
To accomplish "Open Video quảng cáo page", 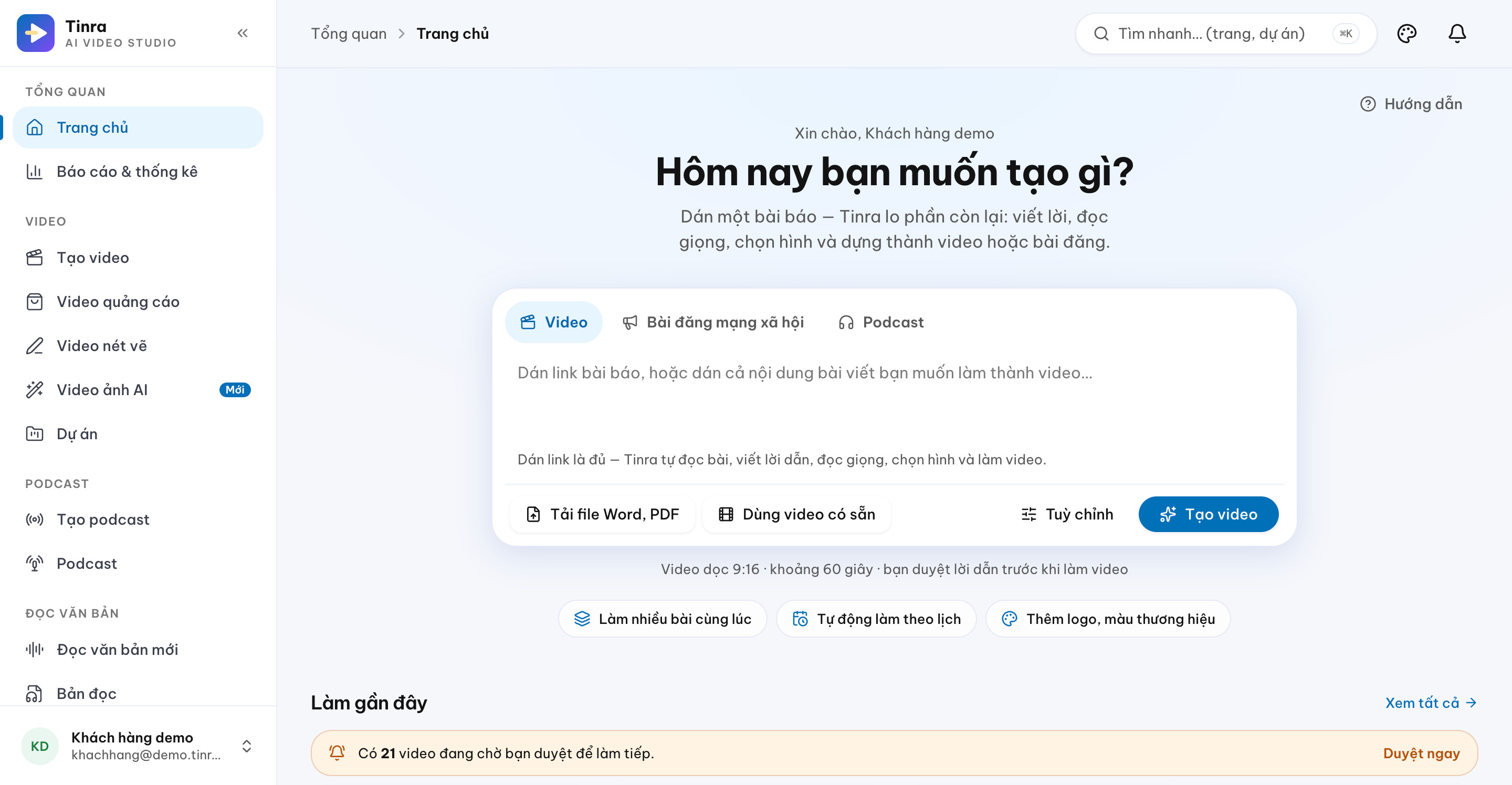I will click(138, 302).
